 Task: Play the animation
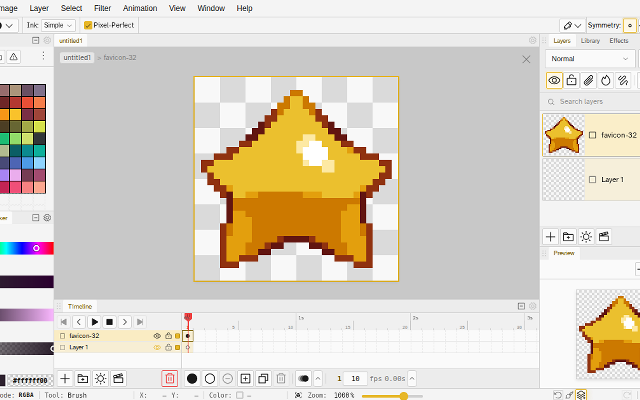click(x=94, y=322)
